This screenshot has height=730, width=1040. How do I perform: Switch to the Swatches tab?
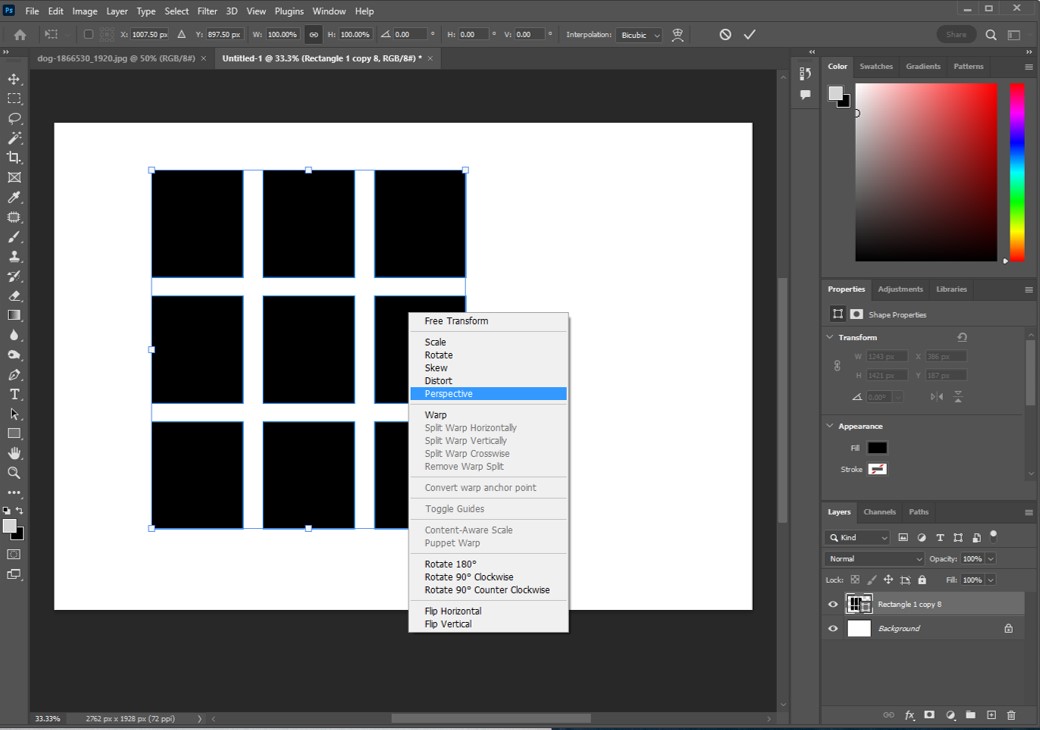876,66
